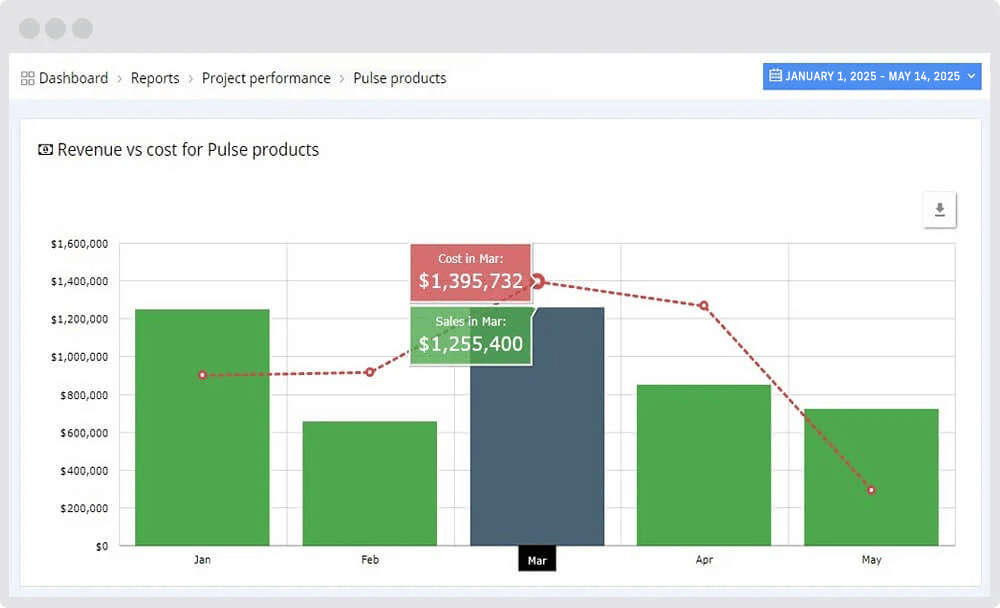The width and height of the screenshot is (1000, 608).
Task: Select the highlighted Mar label on the x-axis
Action: pos(537,559)
